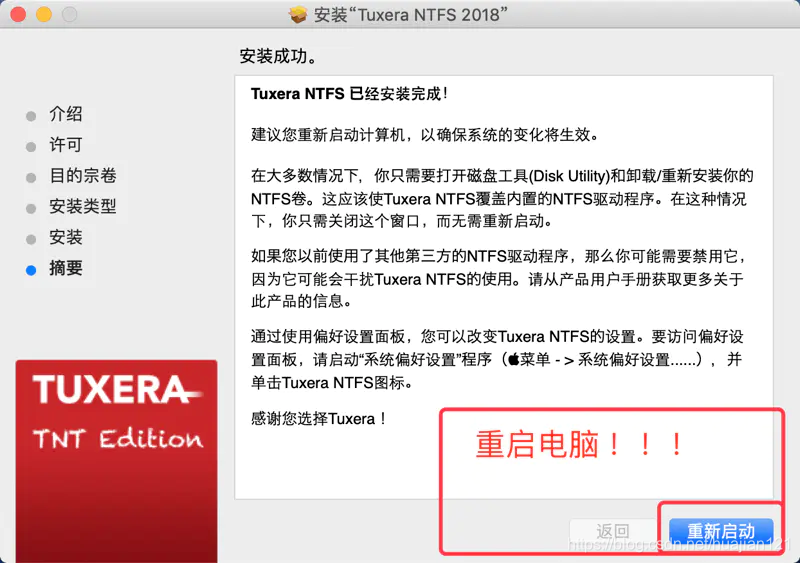Click the paragraph starting with 如果您以前使用了

coord(499,279)
